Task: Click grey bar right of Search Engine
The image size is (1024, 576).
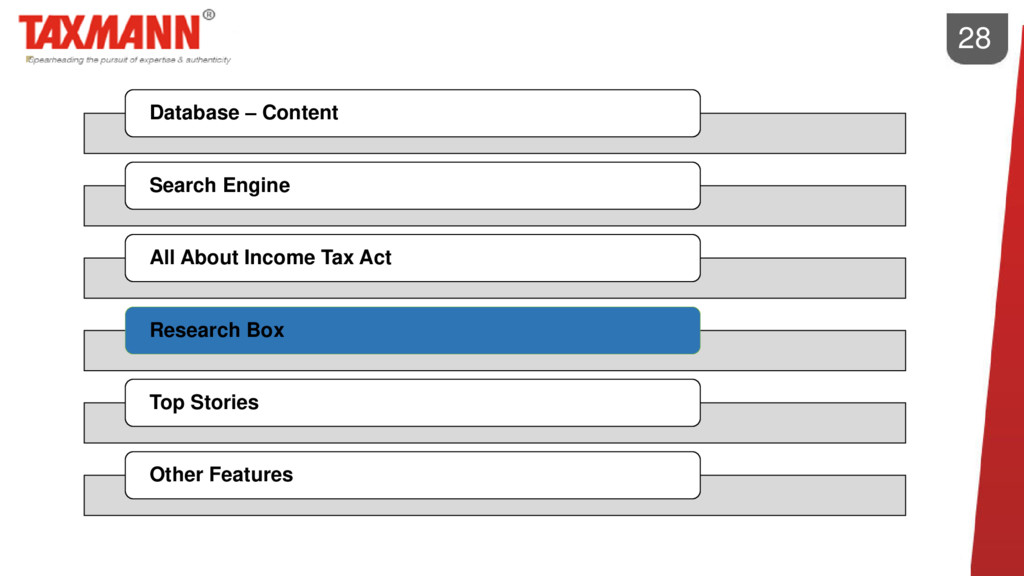Action: coord(803,206)
